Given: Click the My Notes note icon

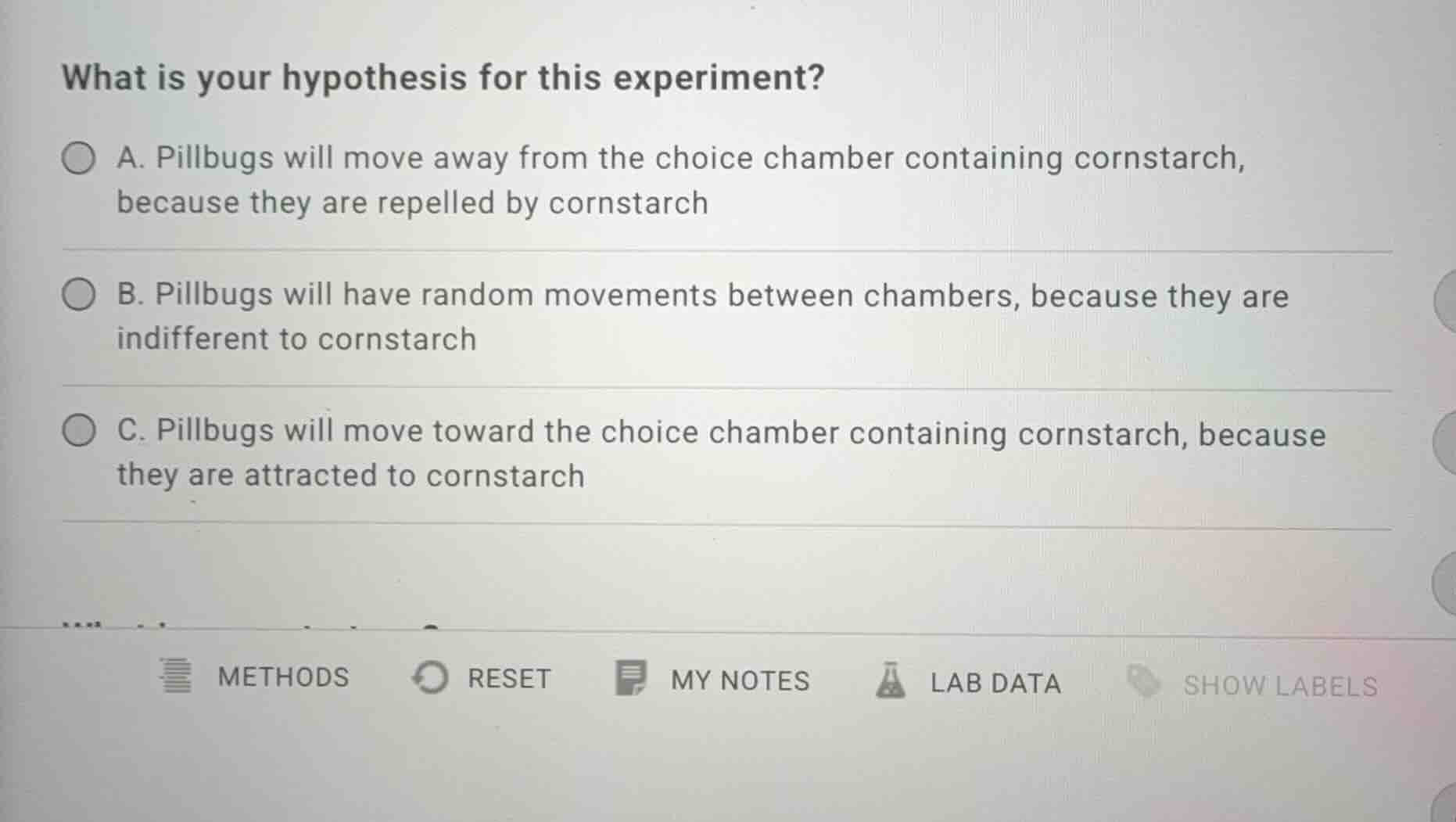Looking at the screenshot, I should [x=630, y=677].
